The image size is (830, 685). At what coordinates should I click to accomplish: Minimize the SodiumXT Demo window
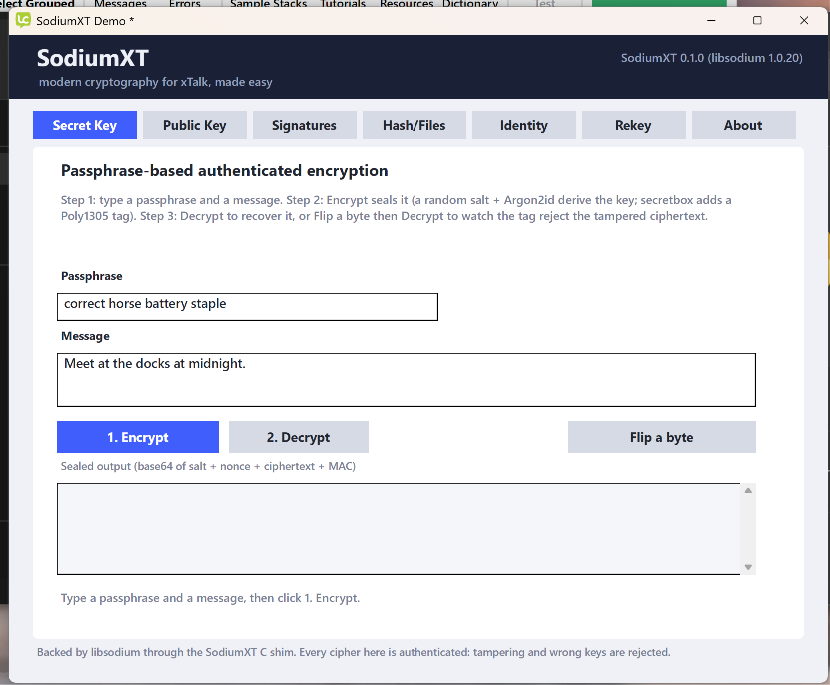[711, 21]
